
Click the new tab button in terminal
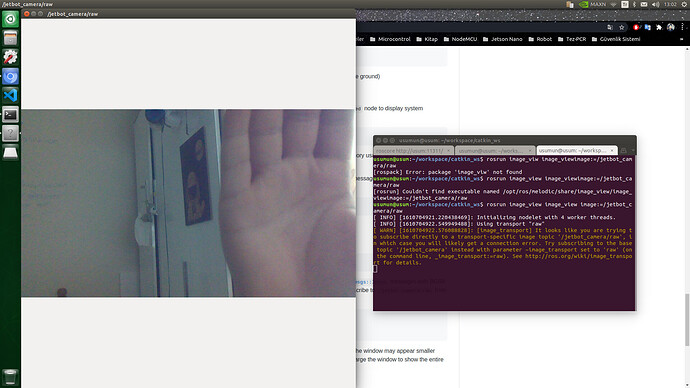pyautogui.click(x=624, y=150)
